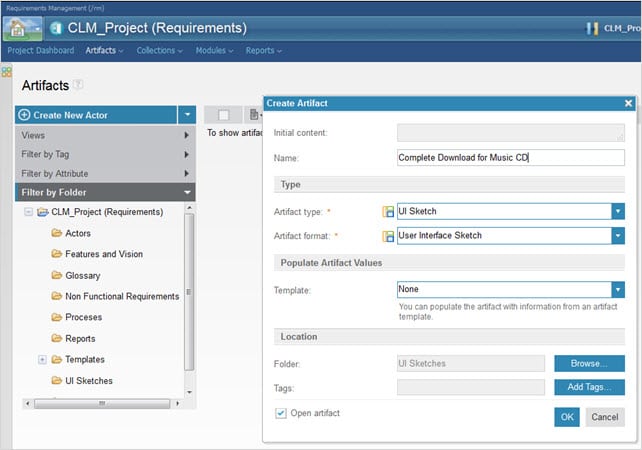
Task: Click the home icon in header
Action: pos(22,27)
